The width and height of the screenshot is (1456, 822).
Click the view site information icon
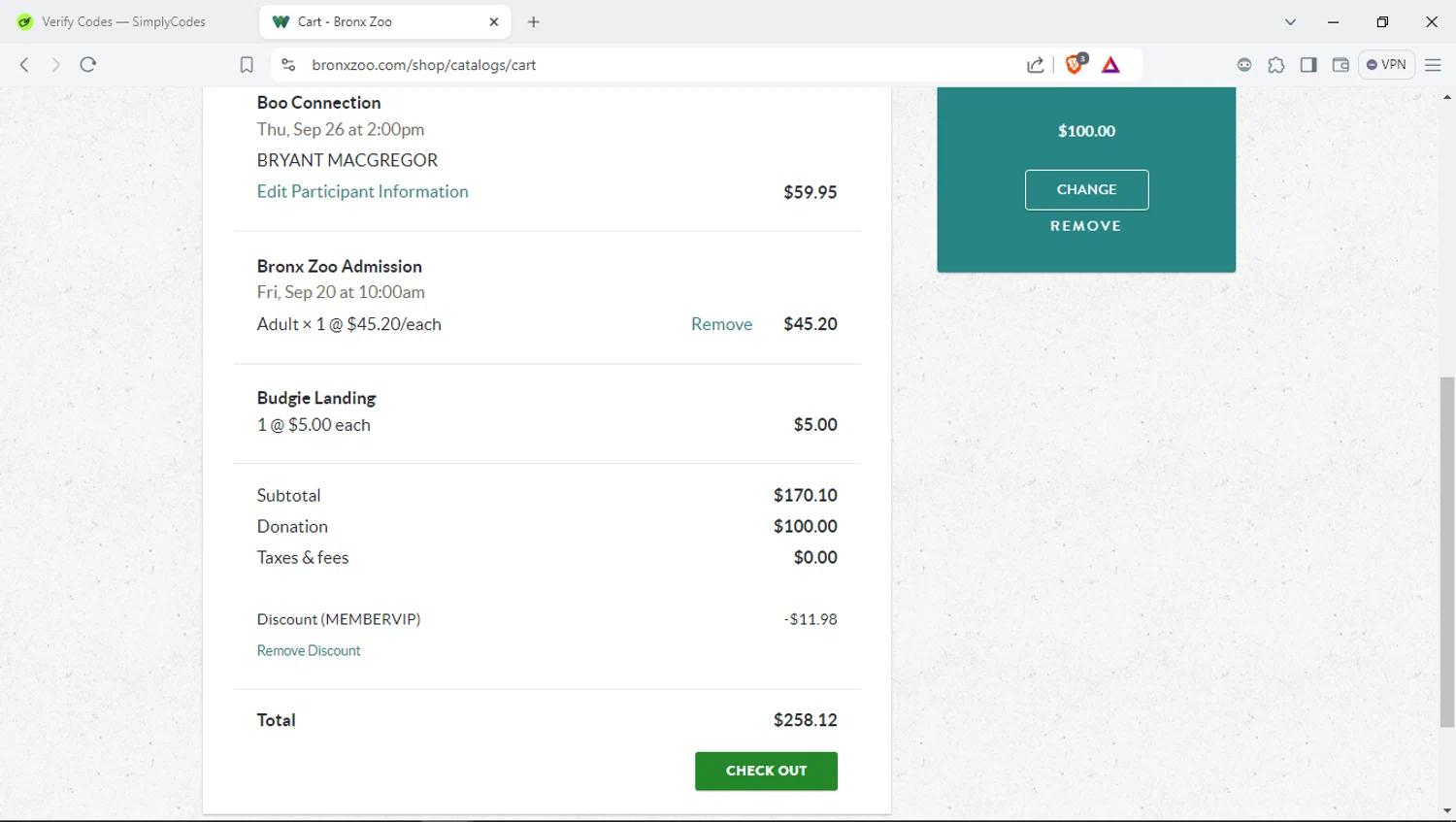point(288,65)
